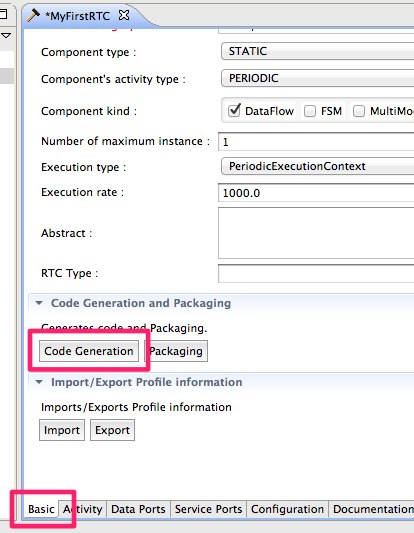Open the Configuration tab
Screen dimensions: 414x533
point(288,509)
